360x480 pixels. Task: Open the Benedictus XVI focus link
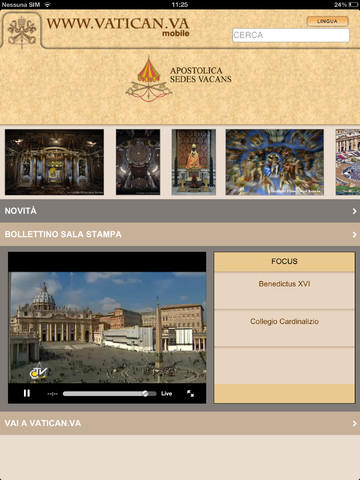coord(284,284)
